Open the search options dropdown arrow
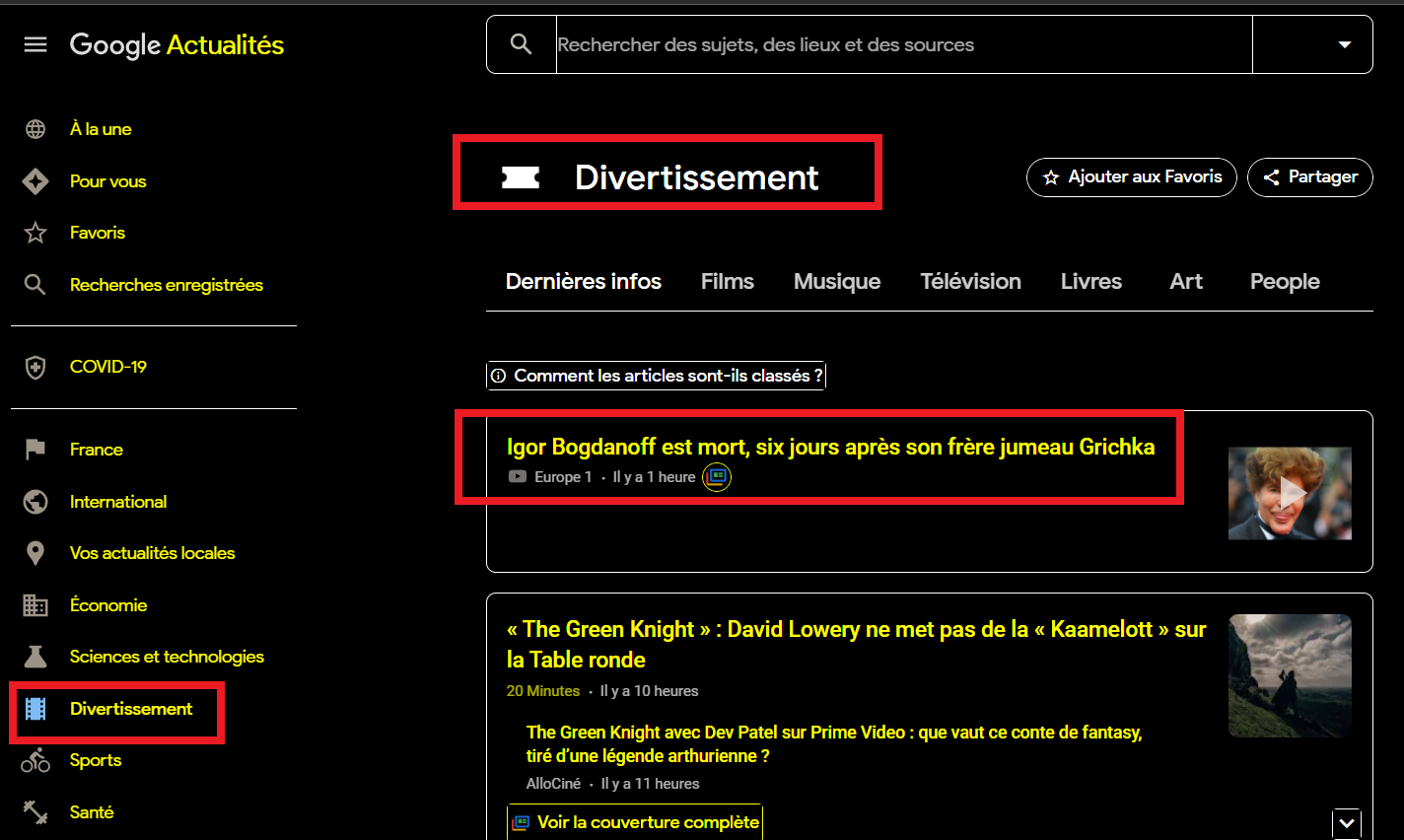The image size is (1404, 840). coord(1344,44)
